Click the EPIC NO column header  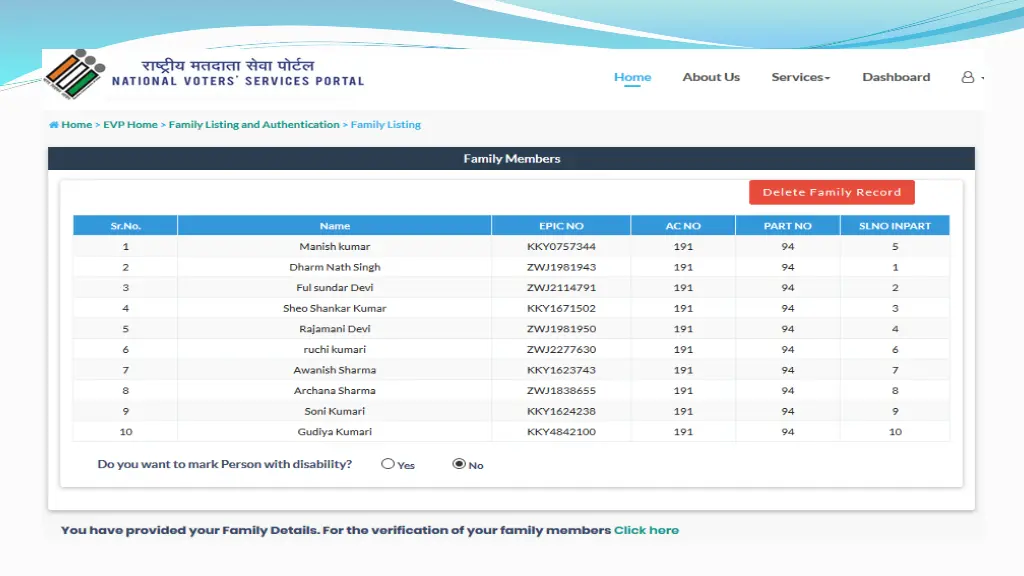tap(561, 226)
